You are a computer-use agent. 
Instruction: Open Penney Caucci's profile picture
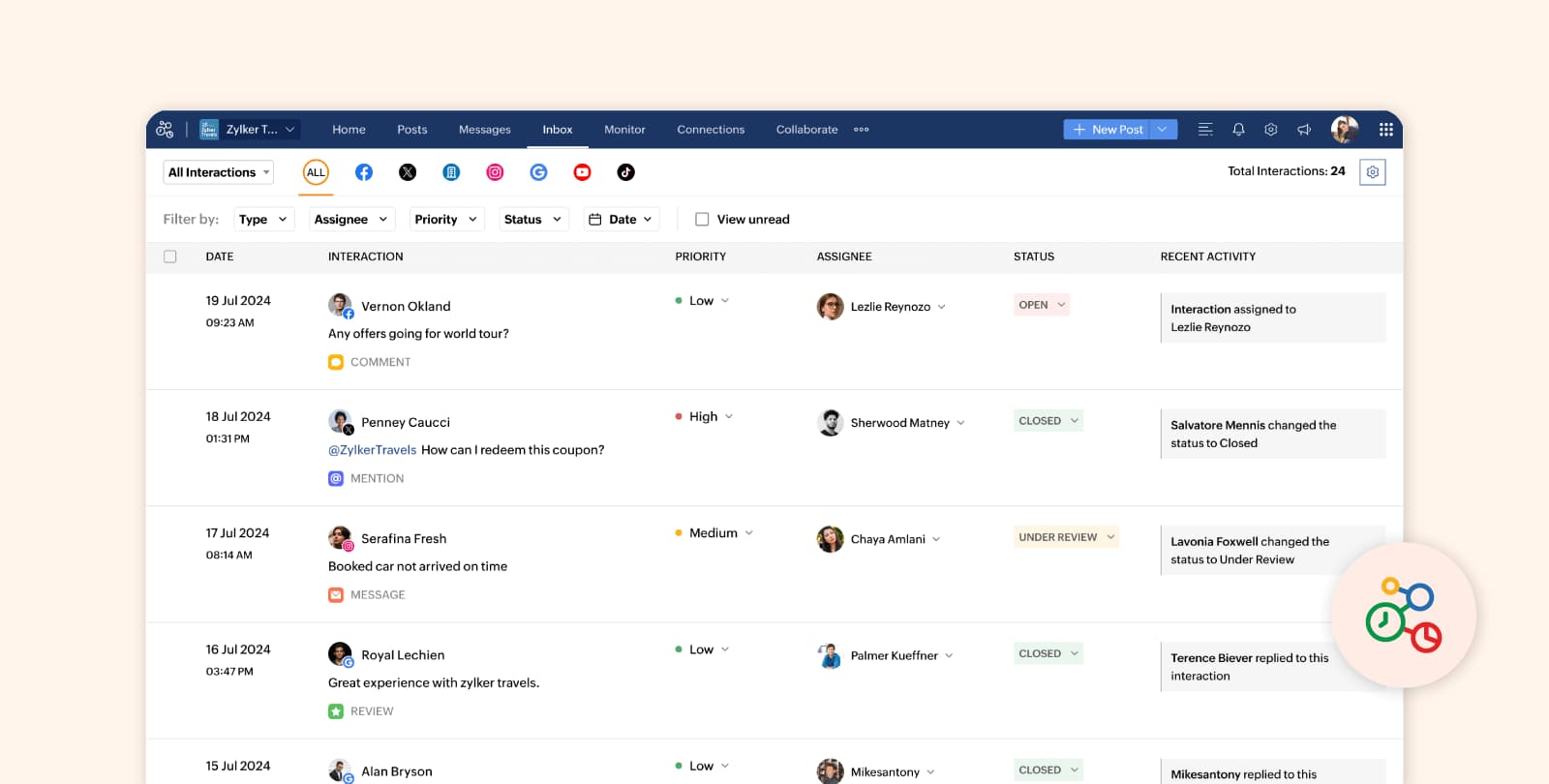point(340,422)
